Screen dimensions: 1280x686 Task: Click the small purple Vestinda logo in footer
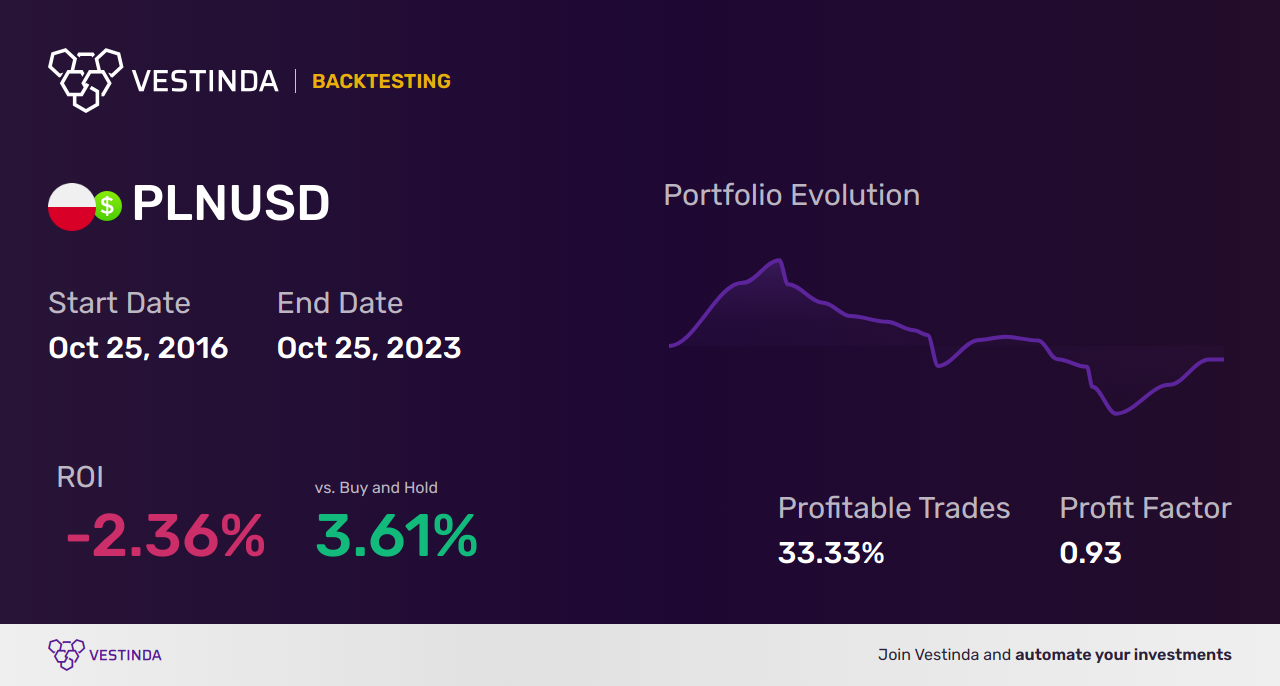[66, 655]
